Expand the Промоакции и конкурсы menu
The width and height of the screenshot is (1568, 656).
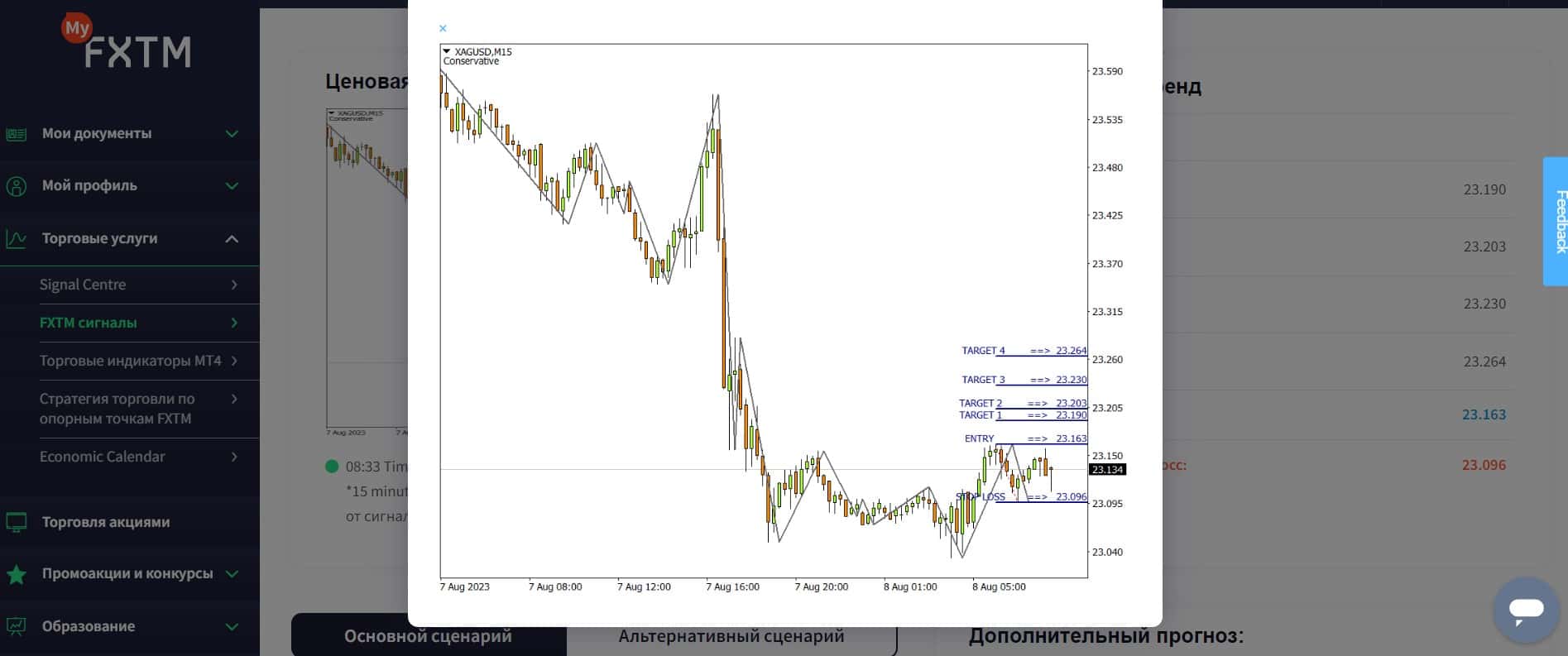coord(233,573)
